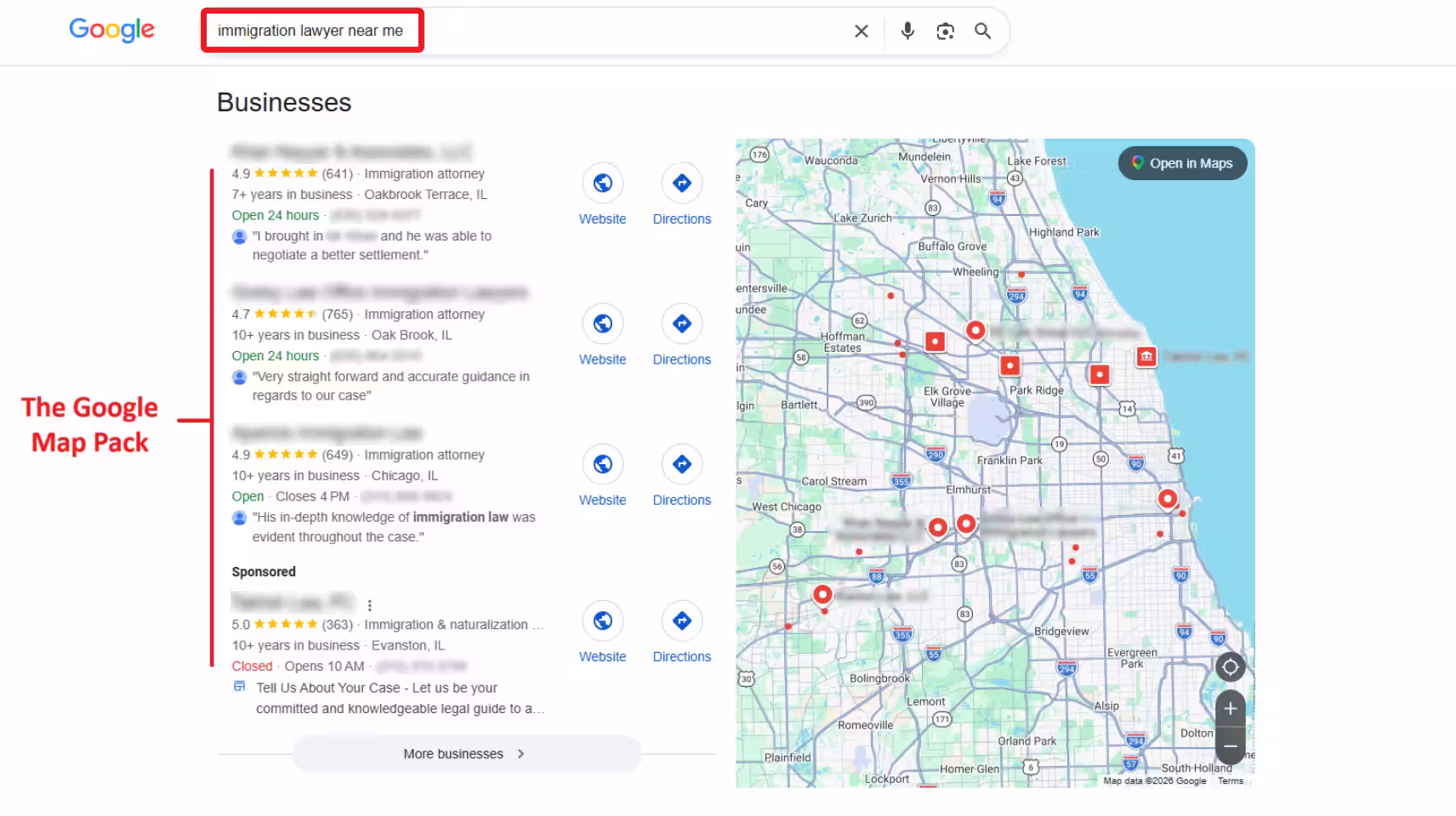Click Open in Maps button

(x=1182, y=163)
